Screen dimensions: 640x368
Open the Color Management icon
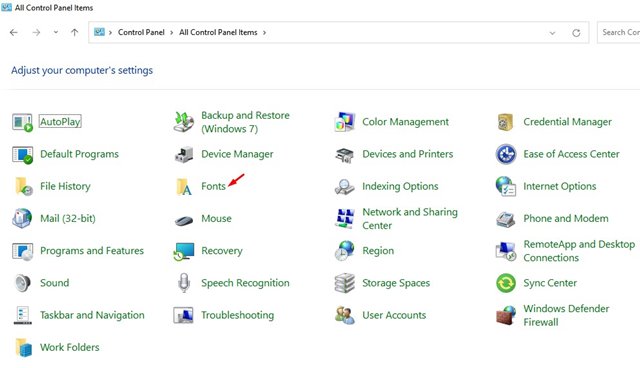click(344, 122)
